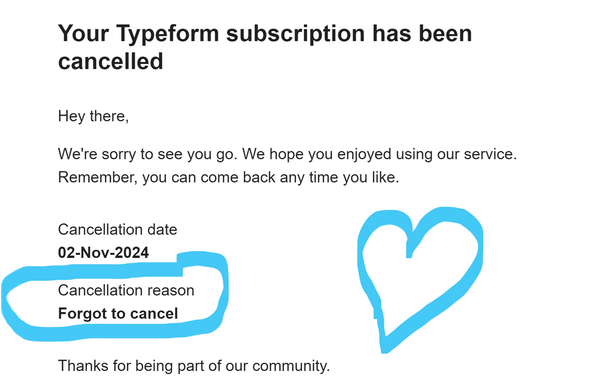
Task: Click the word cancelled in the heading
Action: tap(110, 61)
